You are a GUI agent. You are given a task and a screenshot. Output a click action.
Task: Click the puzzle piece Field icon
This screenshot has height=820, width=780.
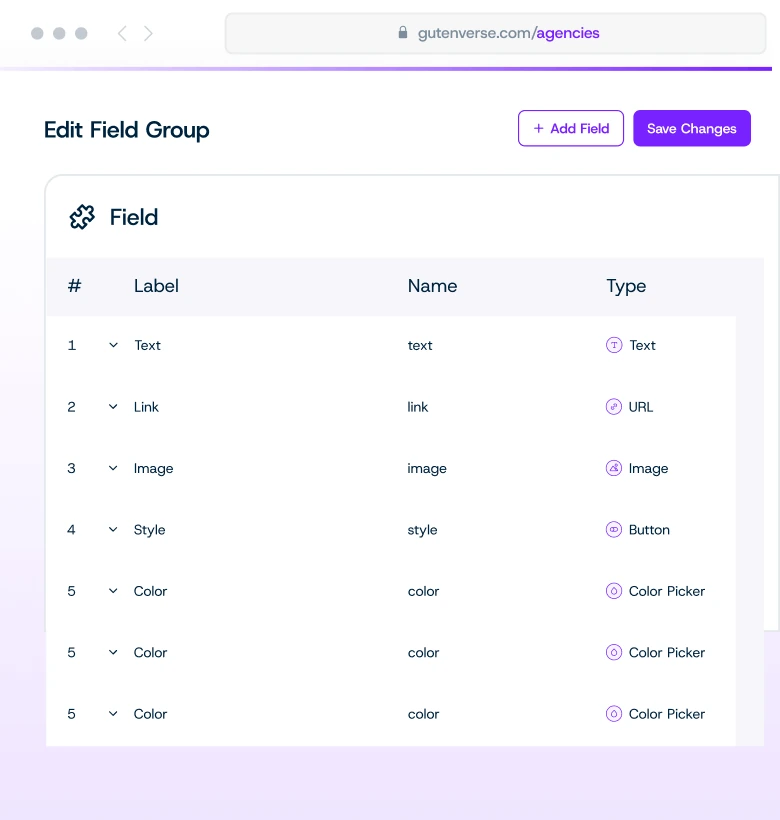point(82,217)
